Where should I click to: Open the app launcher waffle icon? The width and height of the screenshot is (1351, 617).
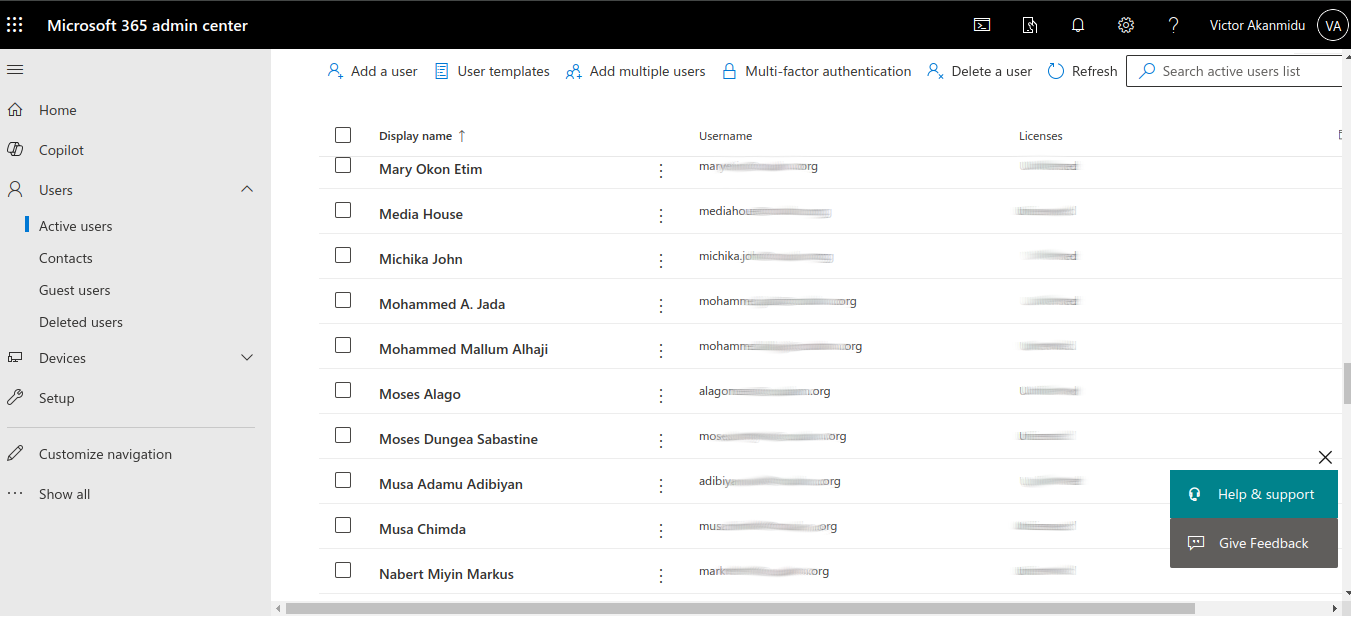coord(15,25)
